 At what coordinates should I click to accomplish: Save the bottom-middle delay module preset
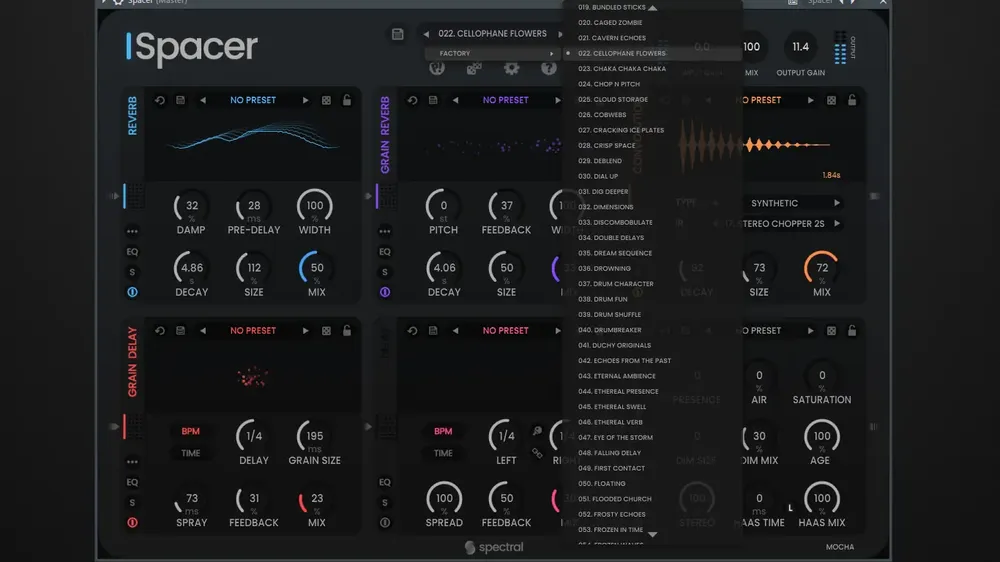[x=433, y=330]
